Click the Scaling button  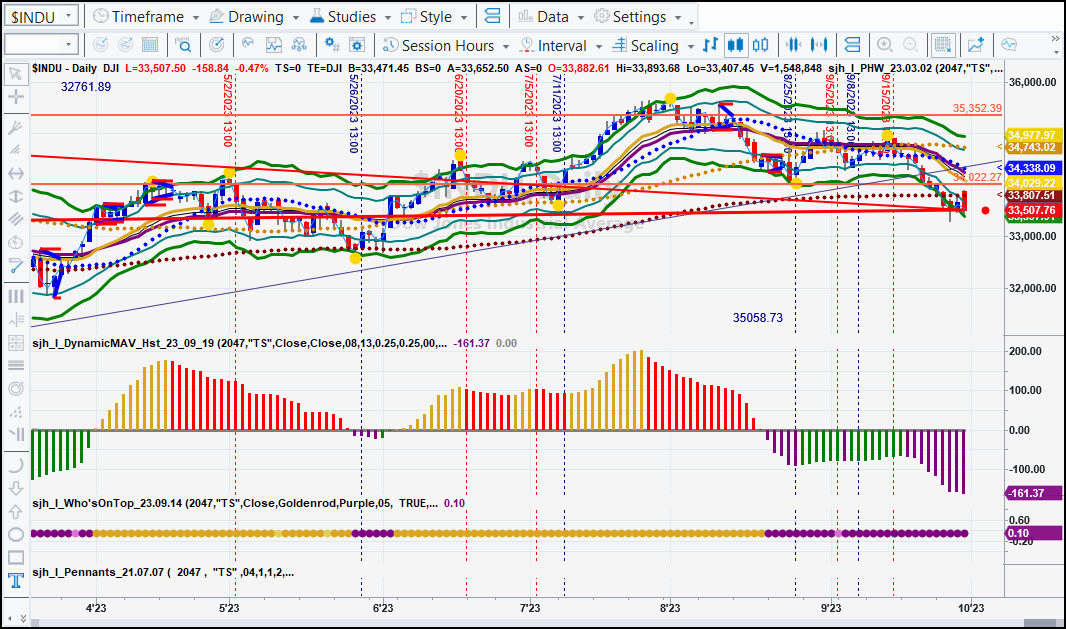tap(646, 46)
